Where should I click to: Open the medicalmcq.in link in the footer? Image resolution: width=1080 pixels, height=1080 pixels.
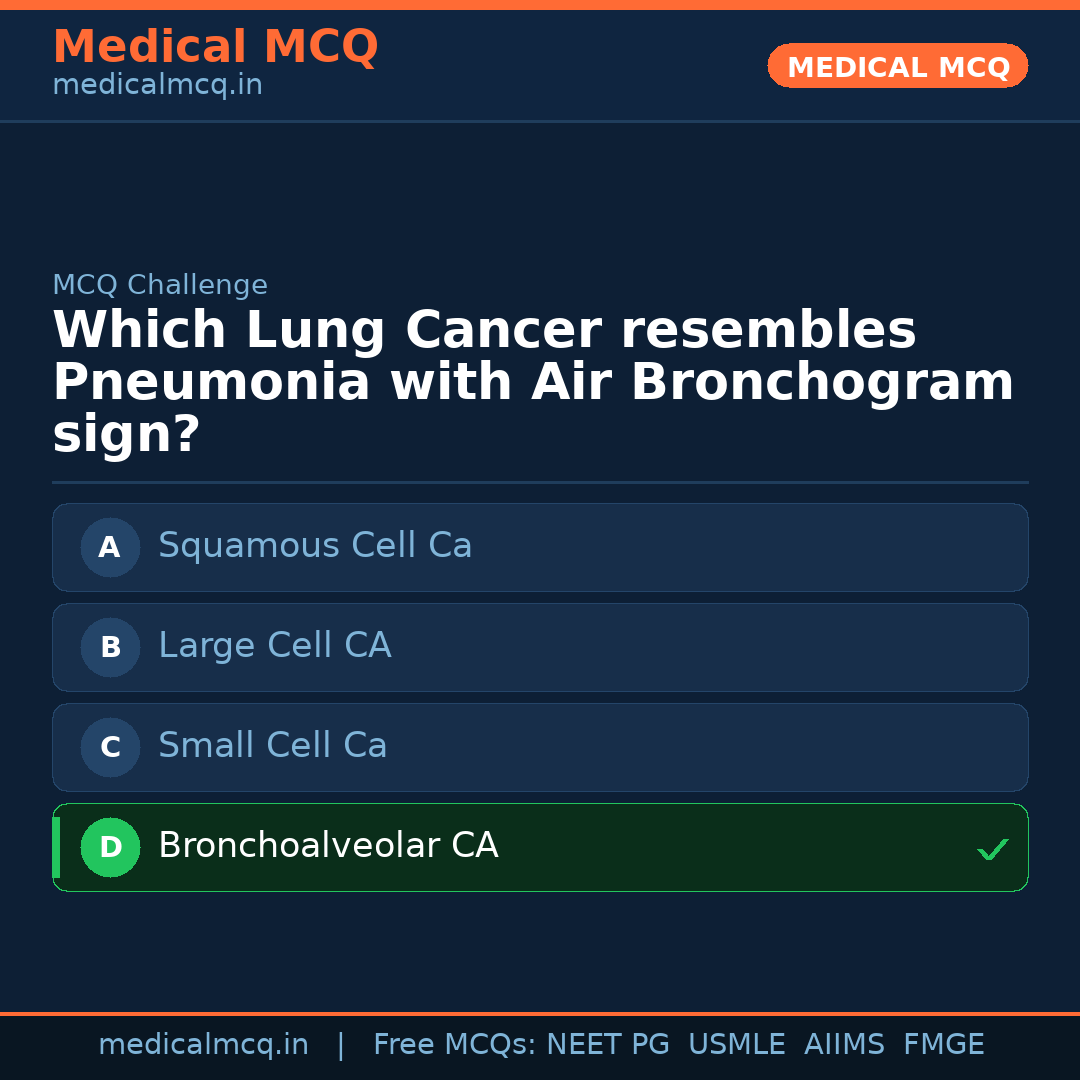(203, 1045)
